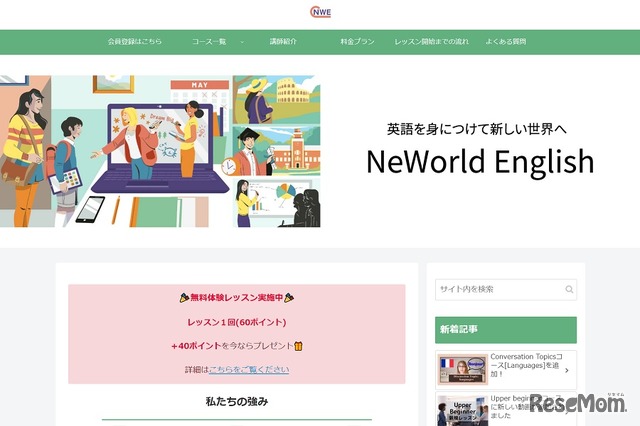Open レッスン開始までの流れ menu item
Image resolution: width=640 pixels, height=426 pixels.
[x=431, y=41]
